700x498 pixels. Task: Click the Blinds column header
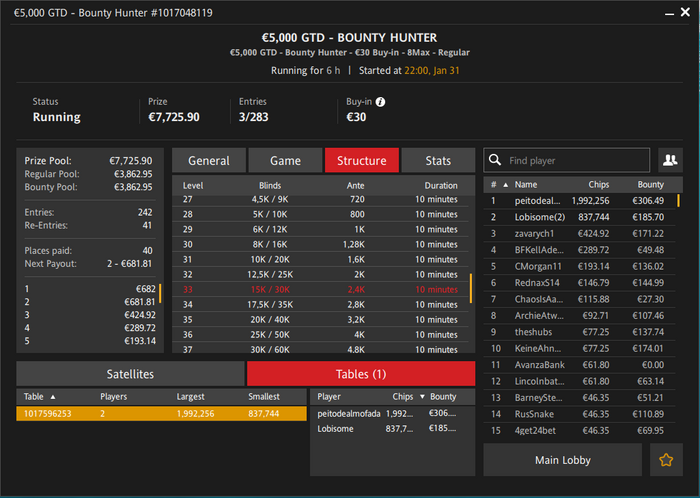(x=270, y=185)
